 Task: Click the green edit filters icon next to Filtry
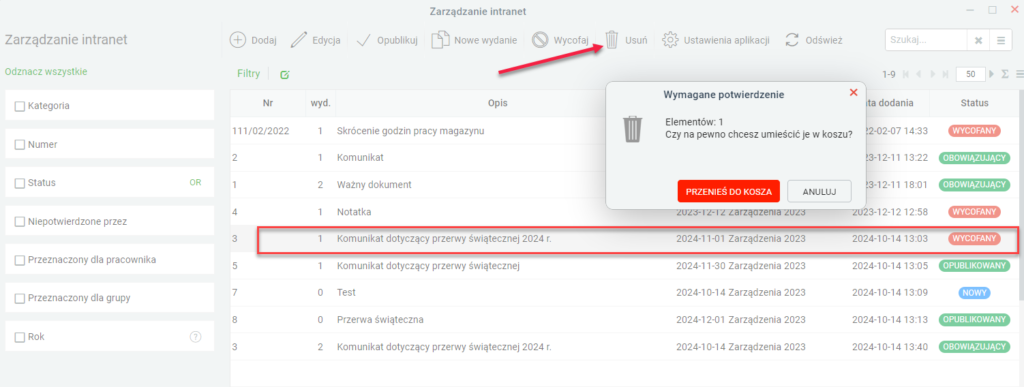pyautogui.click(x=285, y=74)
